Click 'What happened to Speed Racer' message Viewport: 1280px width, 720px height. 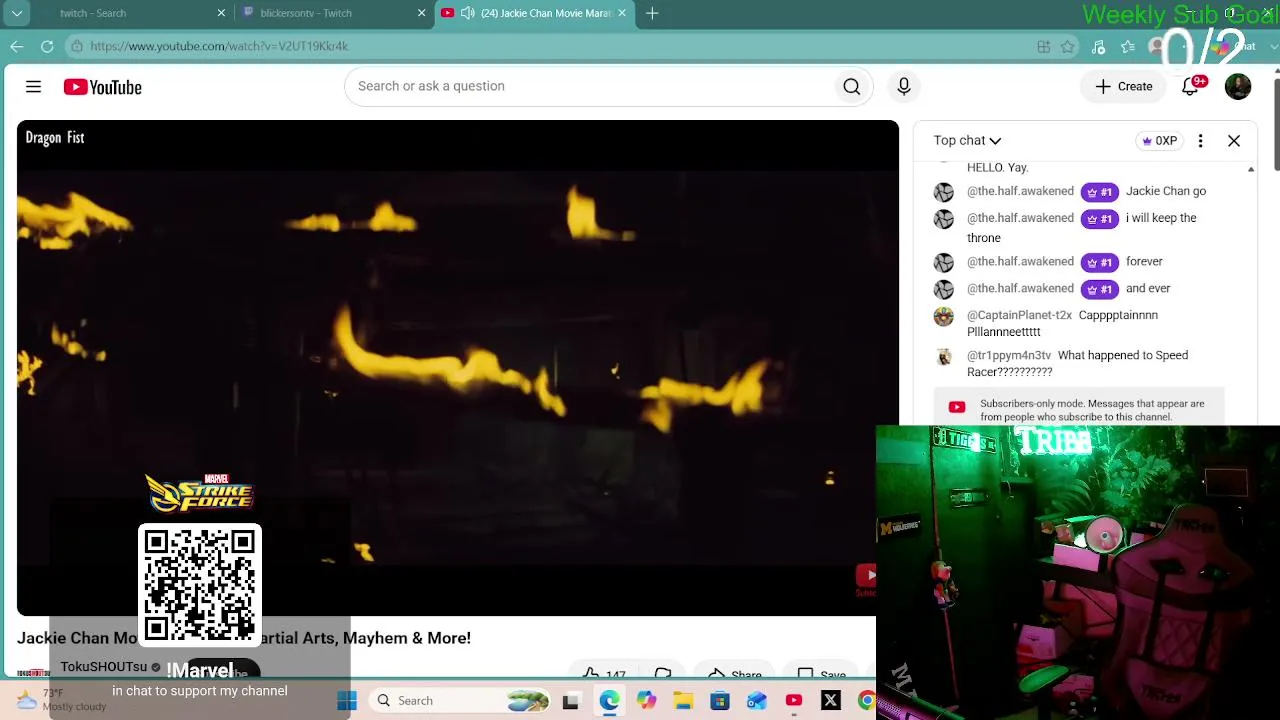1077,363
